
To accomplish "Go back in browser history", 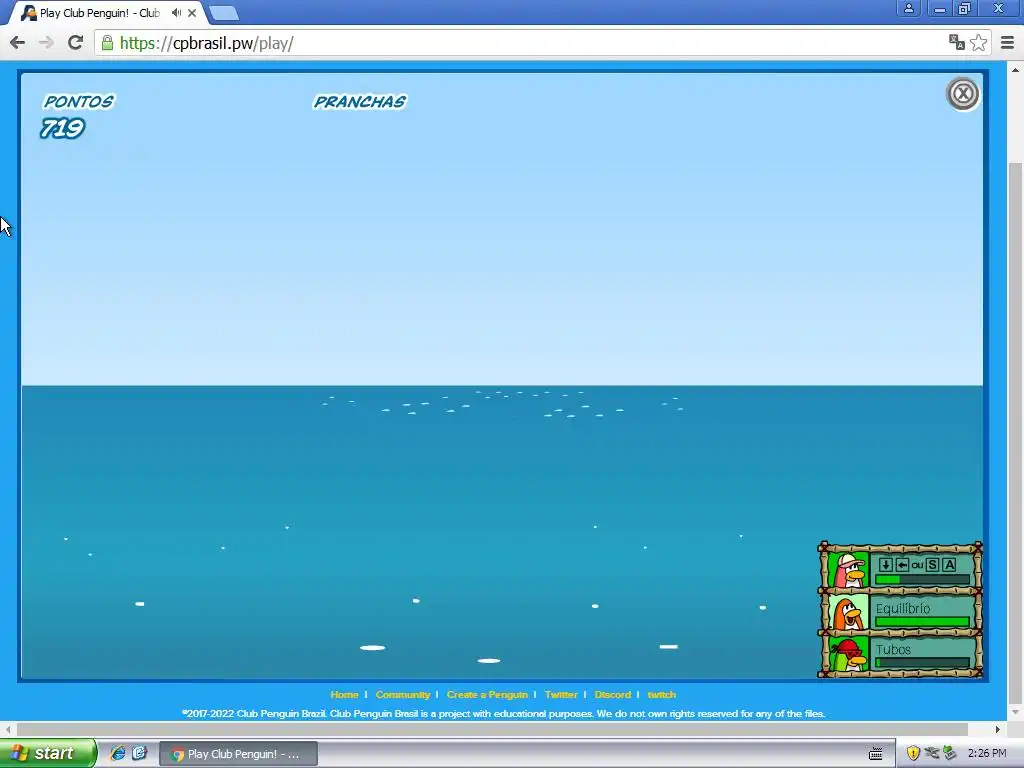I will [x=18, y=43].
